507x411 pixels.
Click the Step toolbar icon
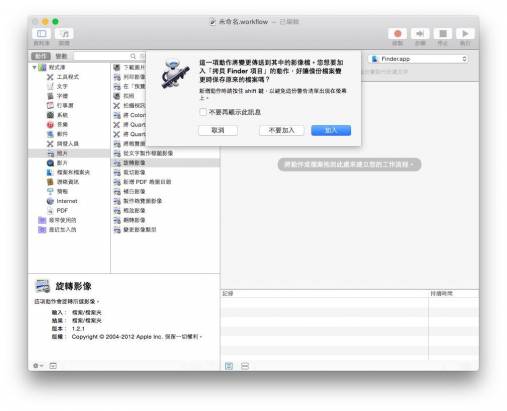(420, 34)
